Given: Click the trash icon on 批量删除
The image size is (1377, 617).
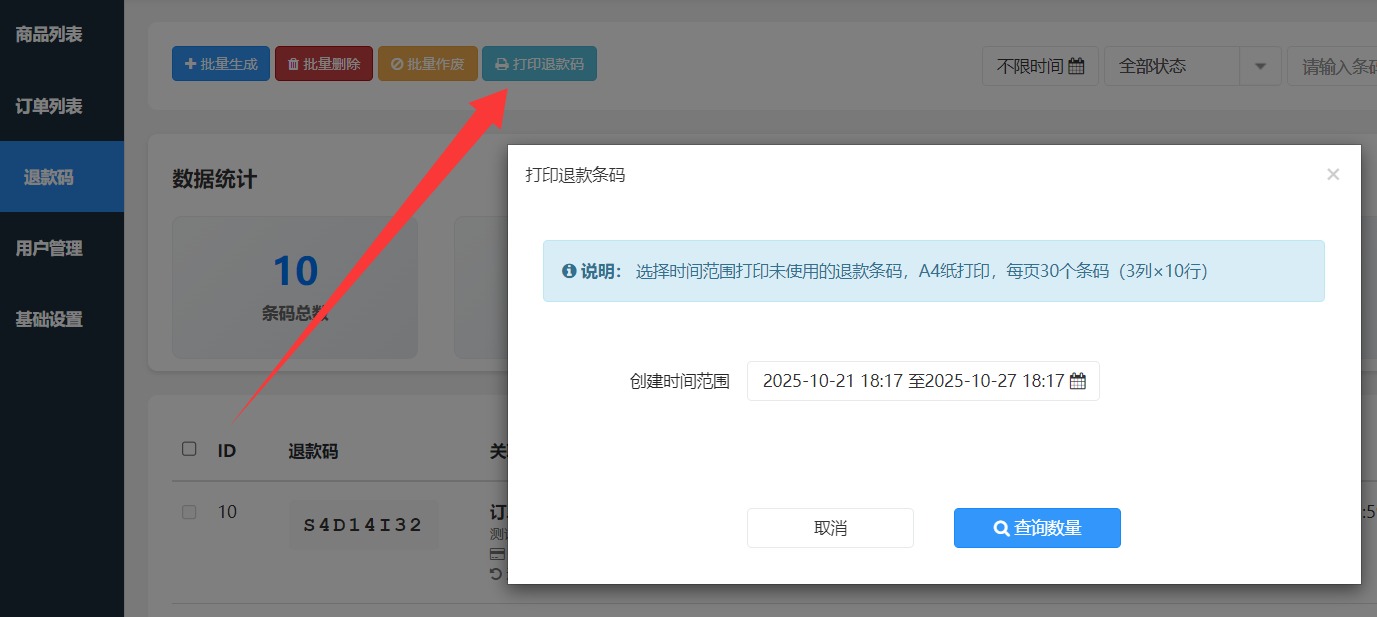Looking at the screenshot, I should tap(293, 64).
